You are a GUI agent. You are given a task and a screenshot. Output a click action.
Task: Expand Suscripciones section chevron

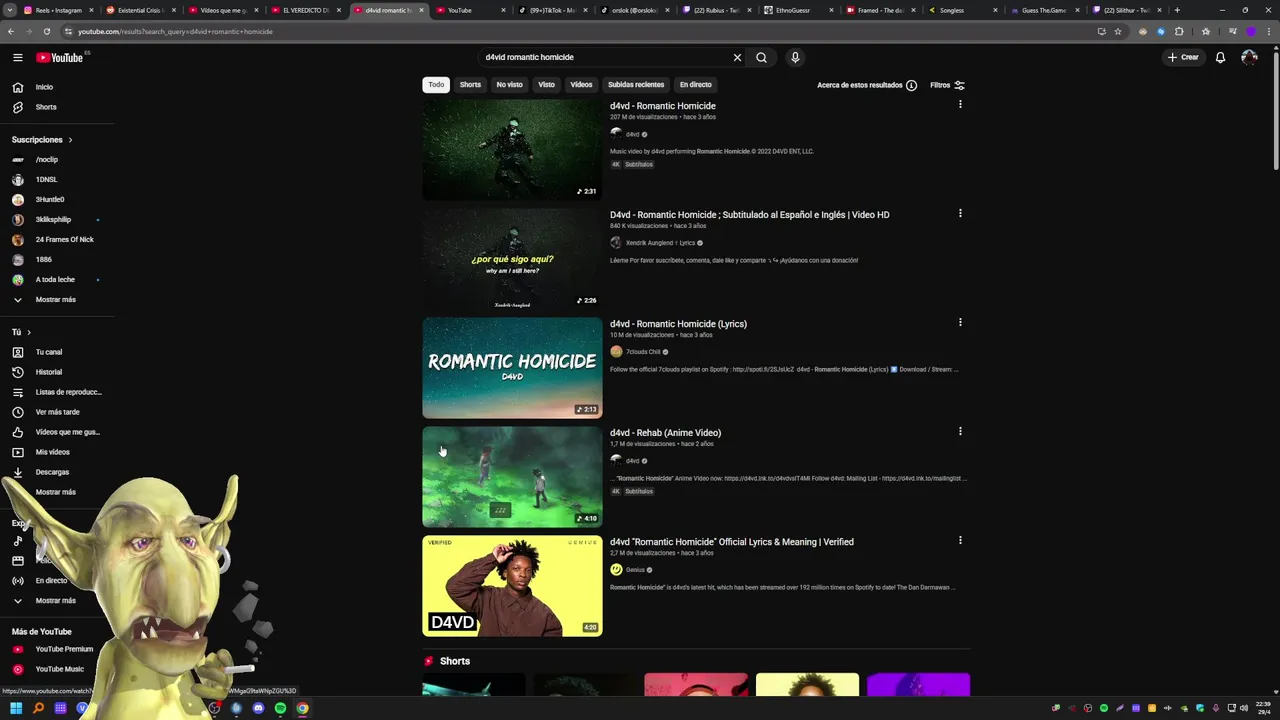pyautogui.click(x=70, y=140)
